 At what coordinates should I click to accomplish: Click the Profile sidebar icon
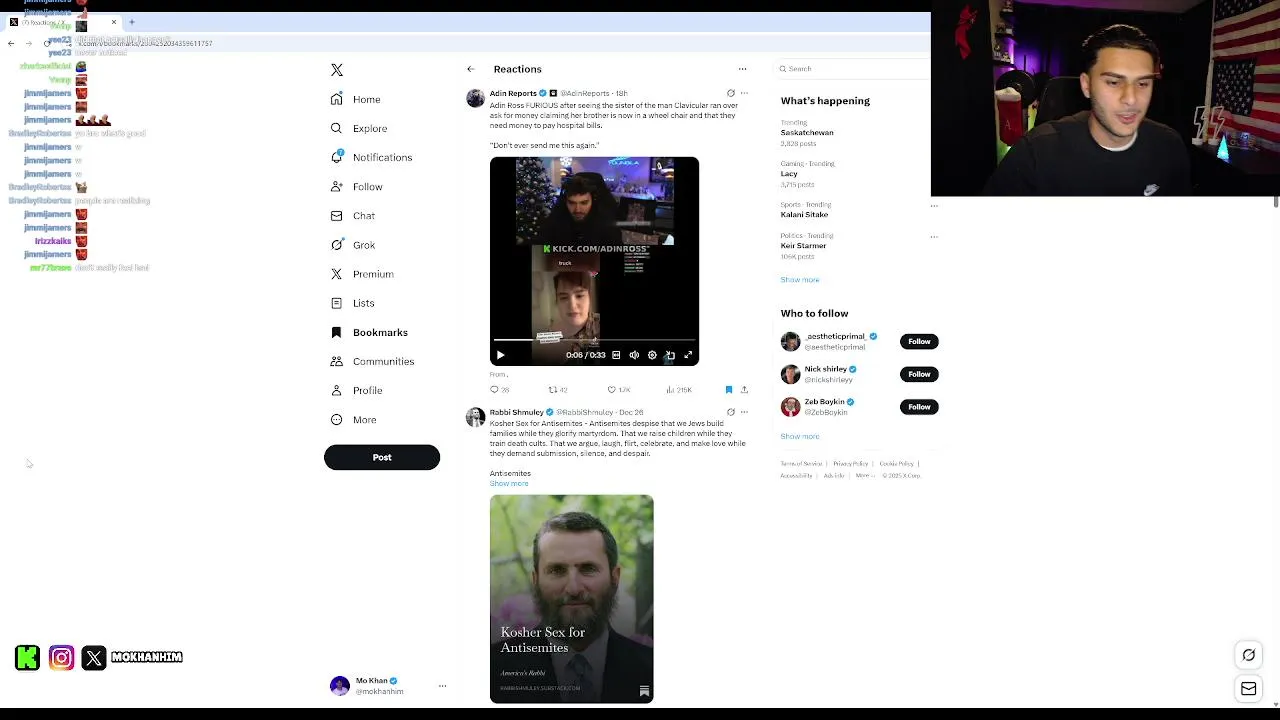click(337, 390)
